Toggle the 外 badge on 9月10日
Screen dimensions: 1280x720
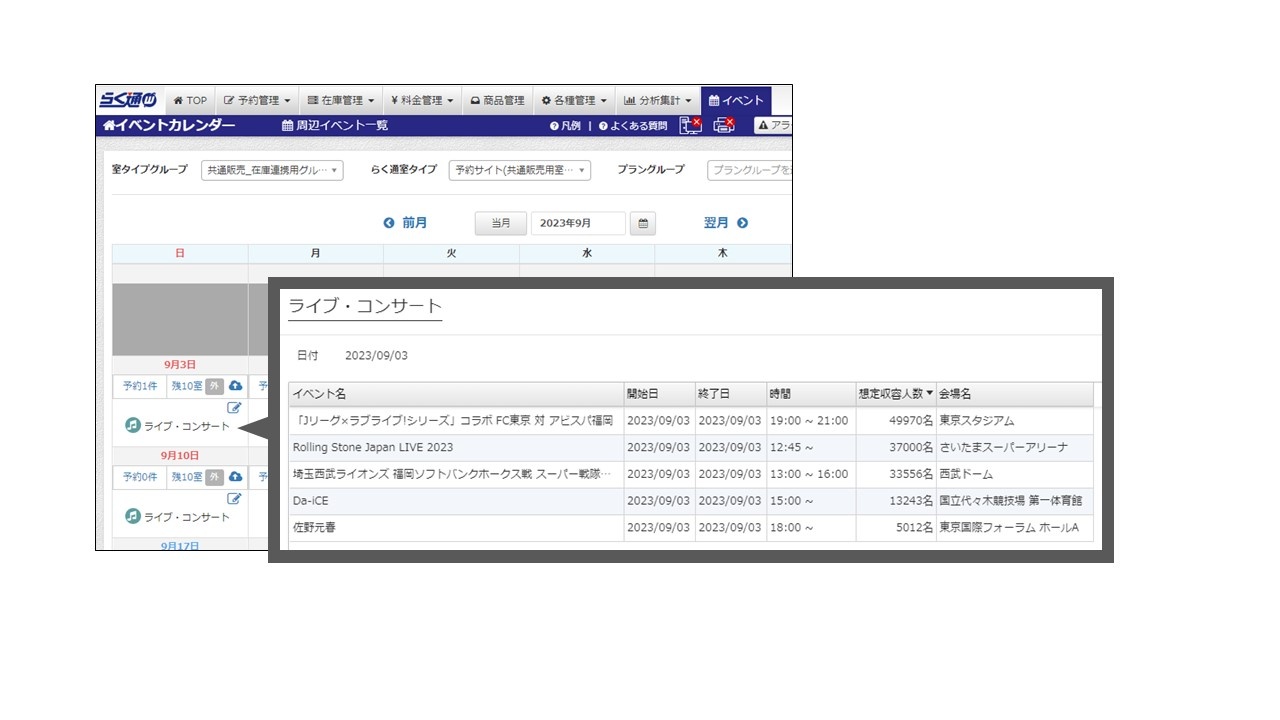point(215,477)
